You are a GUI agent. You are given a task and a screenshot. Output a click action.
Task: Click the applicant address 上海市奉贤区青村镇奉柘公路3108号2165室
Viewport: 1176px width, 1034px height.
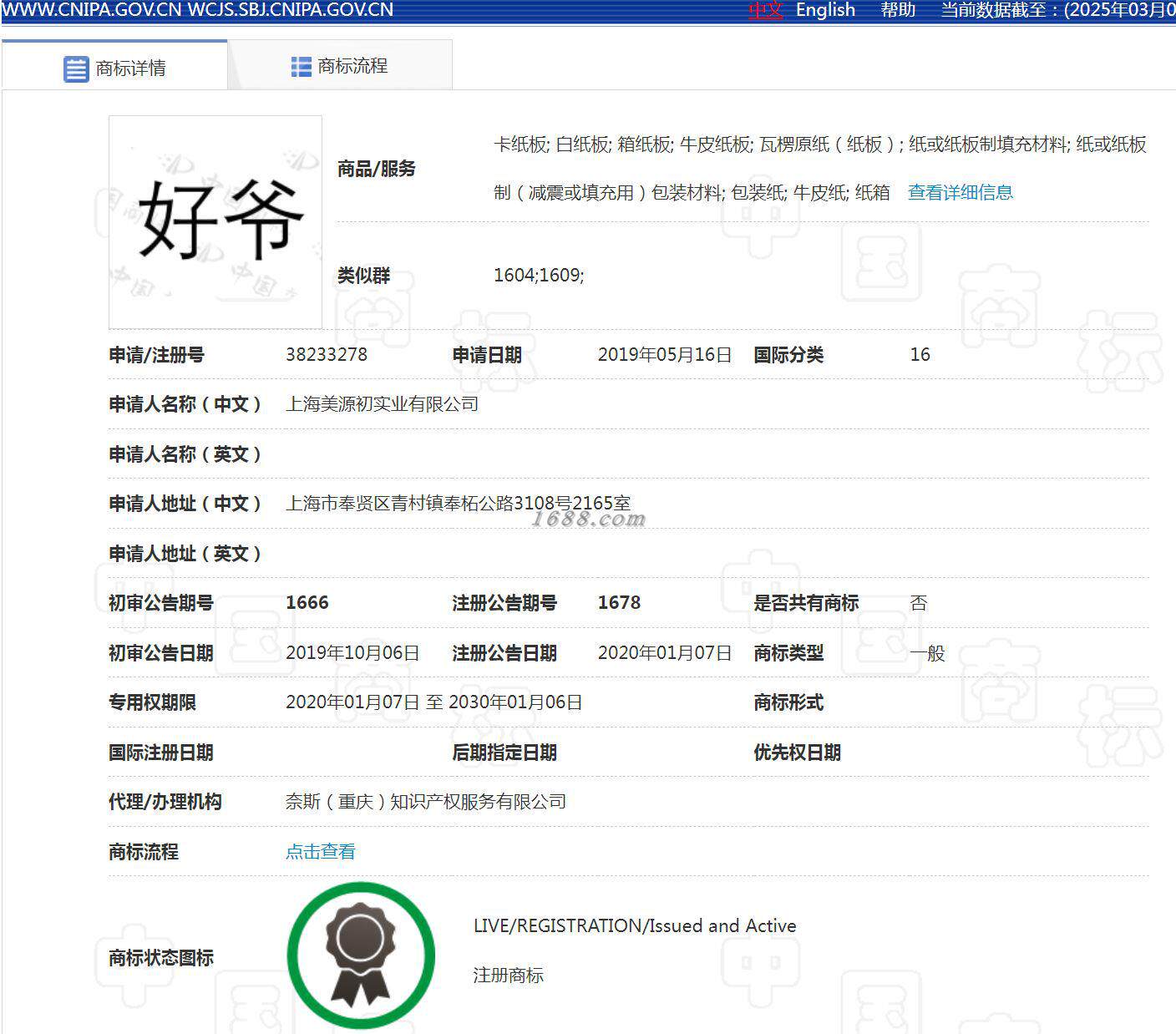459,503
